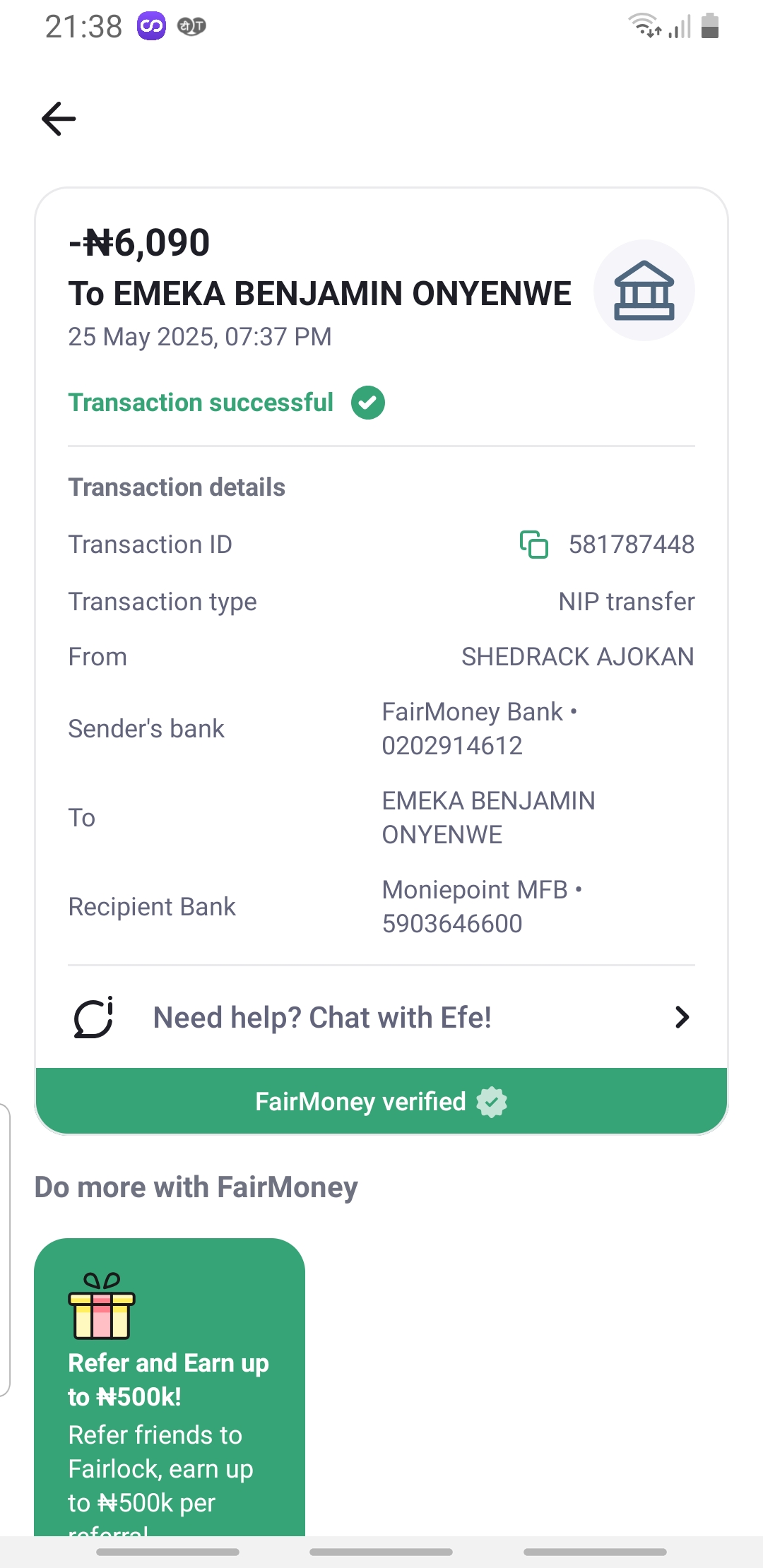Tap the FairMoney verified badge icon
The width and height of the screenshot is (763, 1568).
pos(492,1102)
